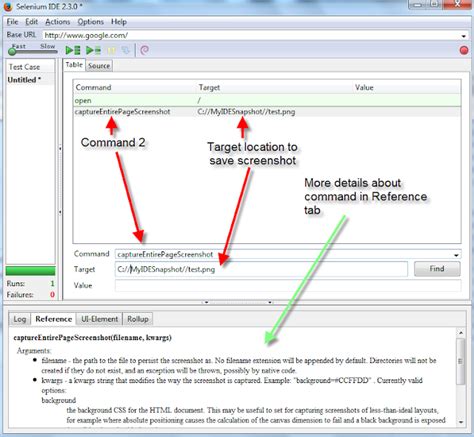Switch to the Table tab
Viewport: 474px width, 437px height.
point(74,65)
